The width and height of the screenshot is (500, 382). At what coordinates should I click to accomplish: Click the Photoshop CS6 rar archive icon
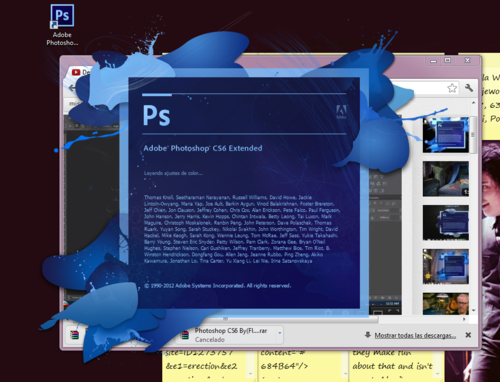point(184,335)
